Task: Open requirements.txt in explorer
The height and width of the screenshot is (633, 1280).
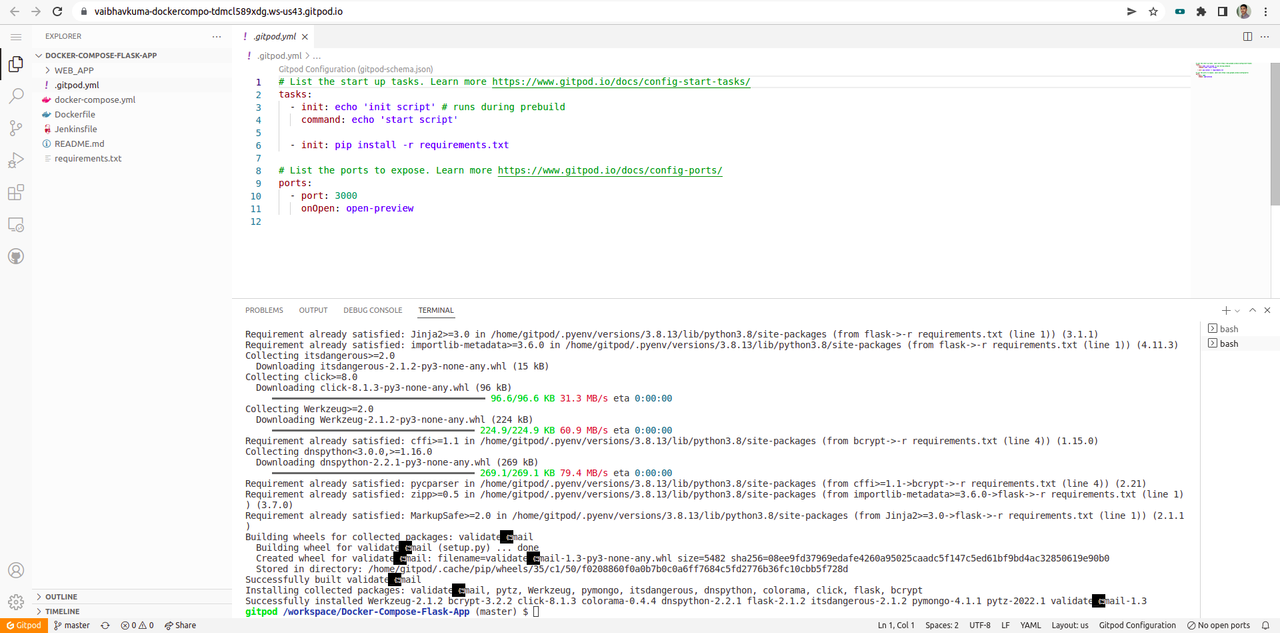Action: coord(132,158)
